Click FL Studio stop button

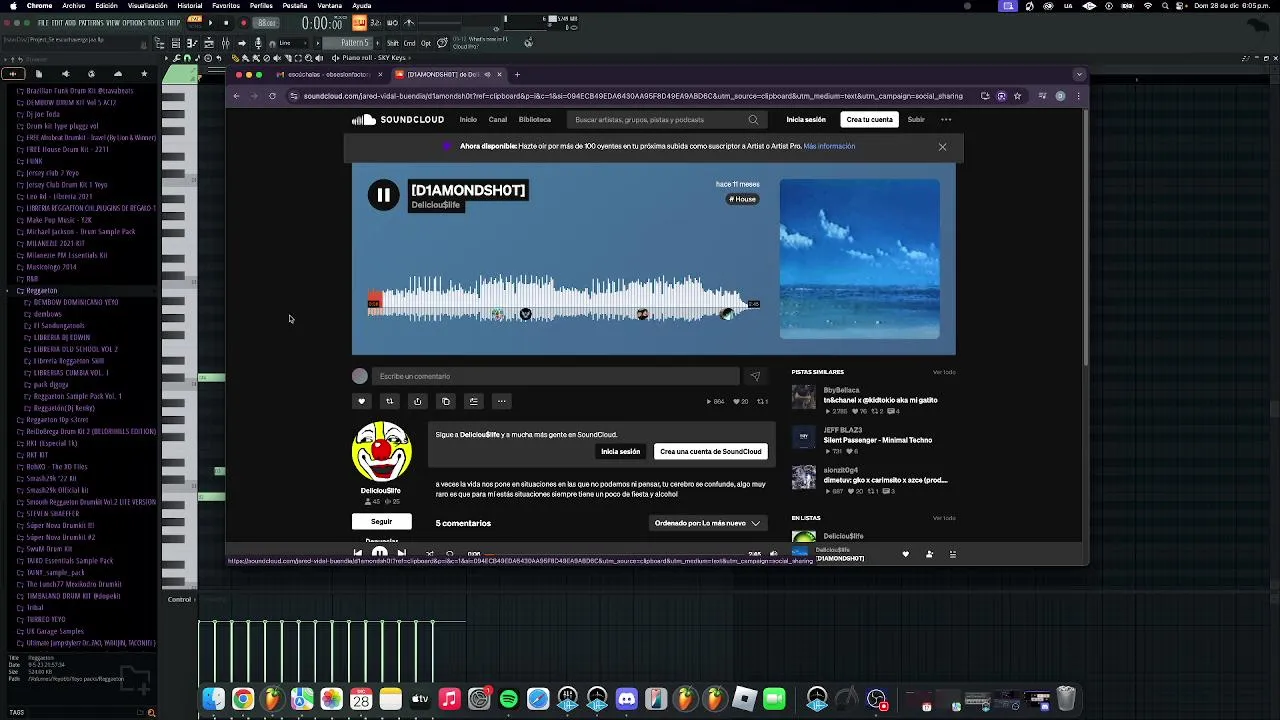coord(226,22)
